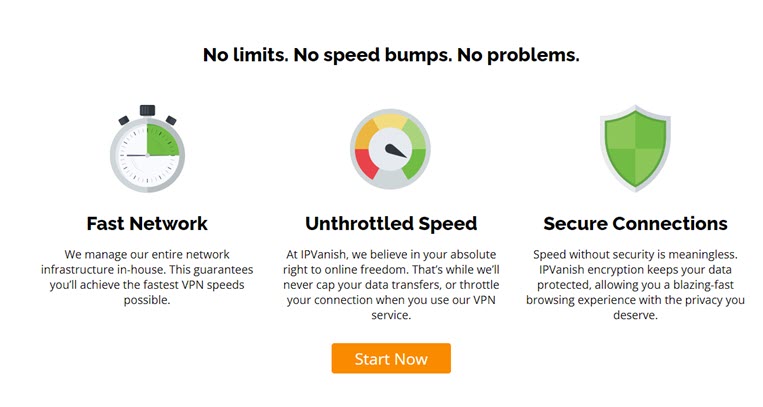Click the red segment of the gauge
Screen dimensions: 763x407
click(x=367, y=163)
